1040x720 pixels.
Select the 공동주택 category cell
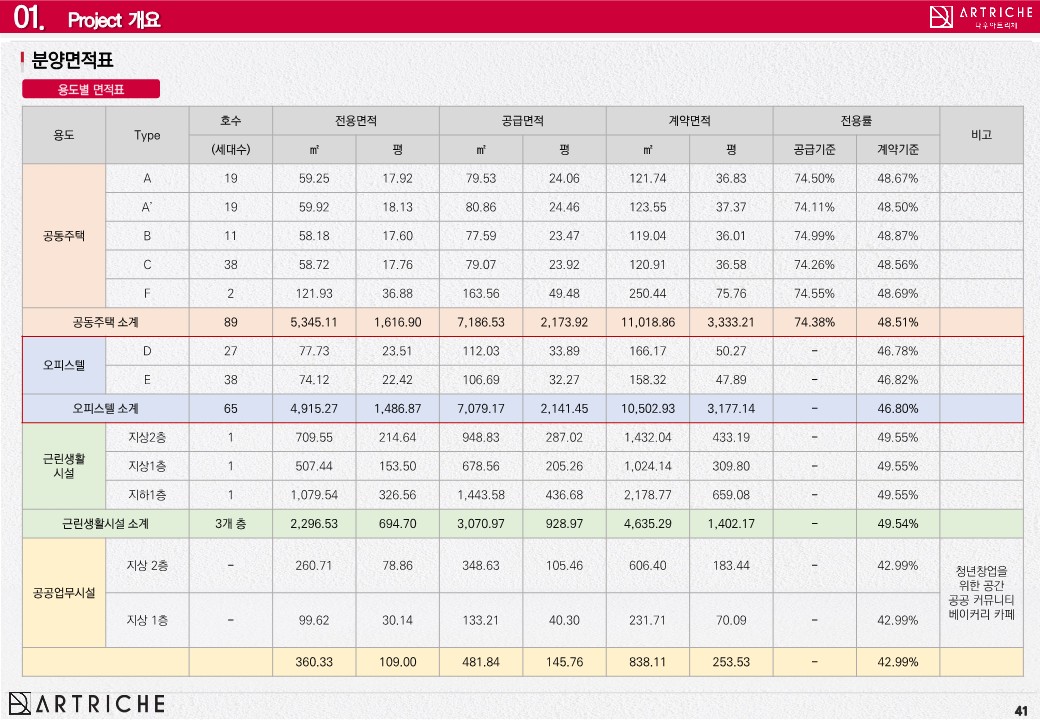[64, 236]
